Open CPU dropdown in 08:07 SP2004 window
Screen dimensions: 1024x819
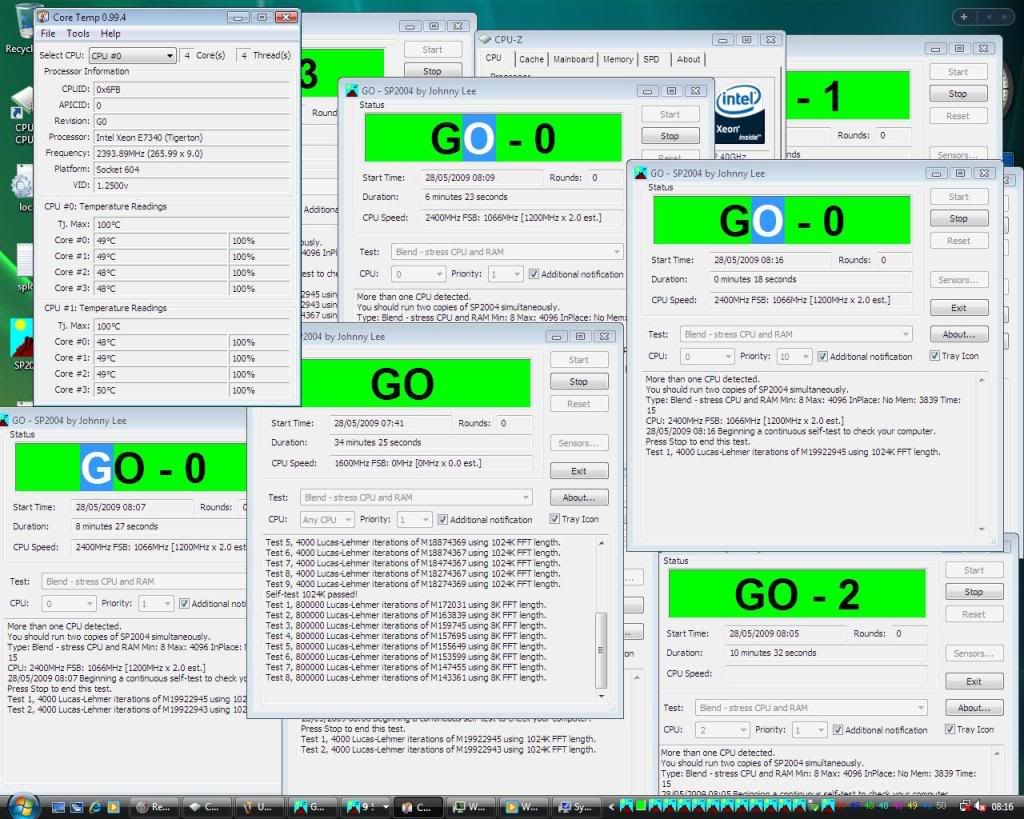pos(69,603)
